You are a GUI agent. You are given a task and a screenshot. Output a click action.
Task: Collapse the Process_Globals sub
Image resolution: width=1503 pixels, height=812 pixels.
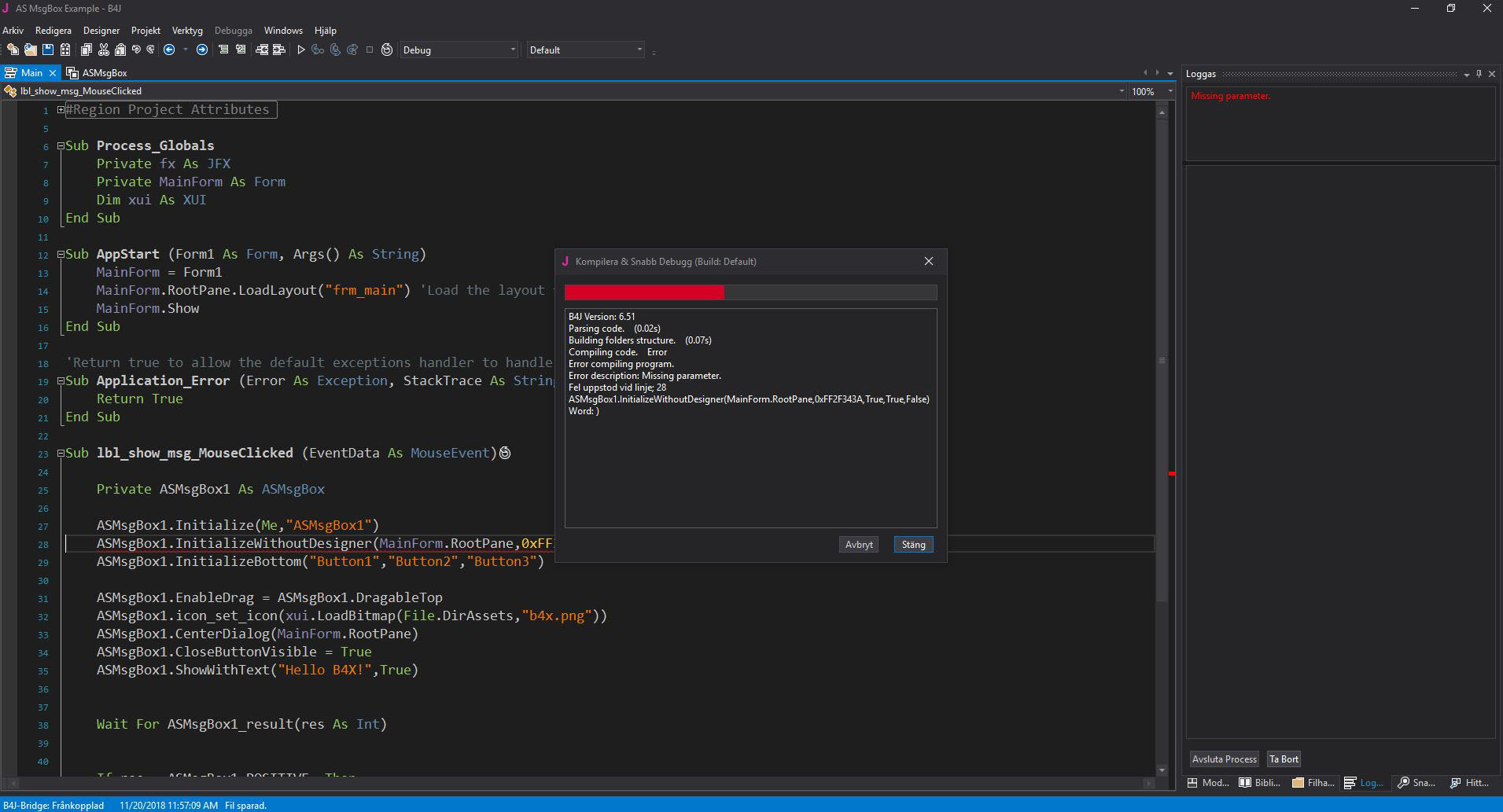61,146
